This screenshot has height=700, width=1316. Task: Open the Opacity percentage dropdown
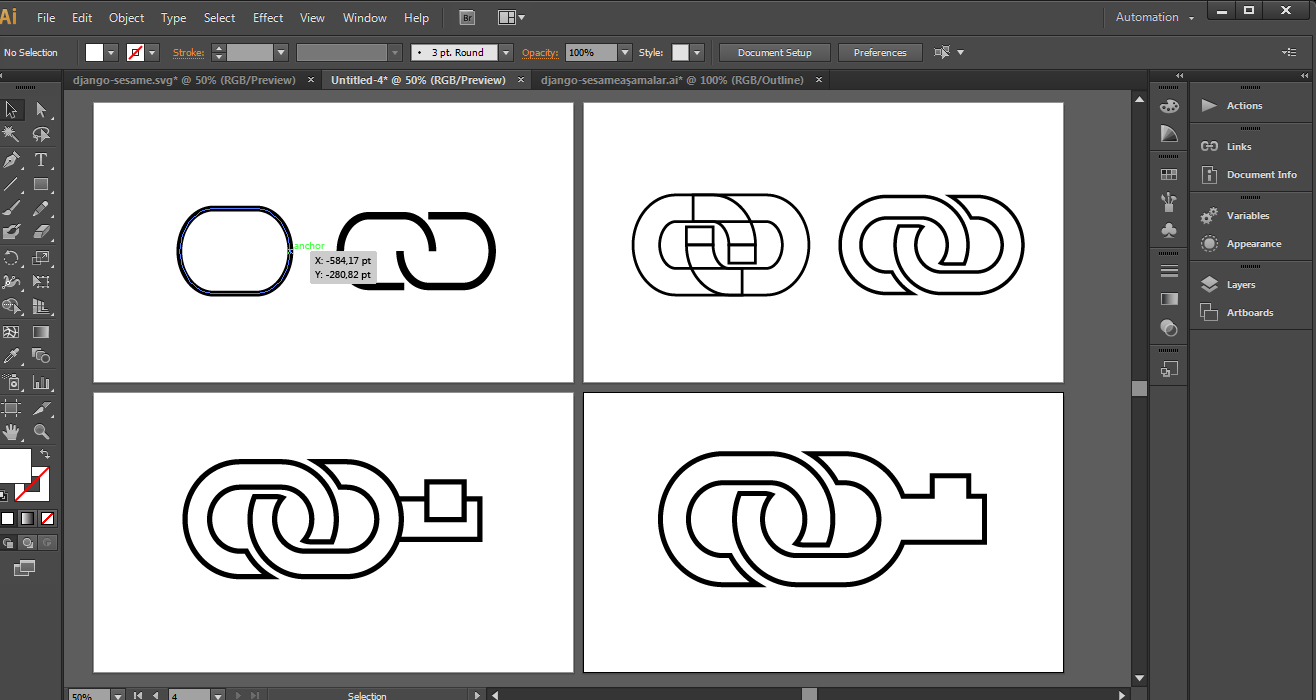coord(625,52)
